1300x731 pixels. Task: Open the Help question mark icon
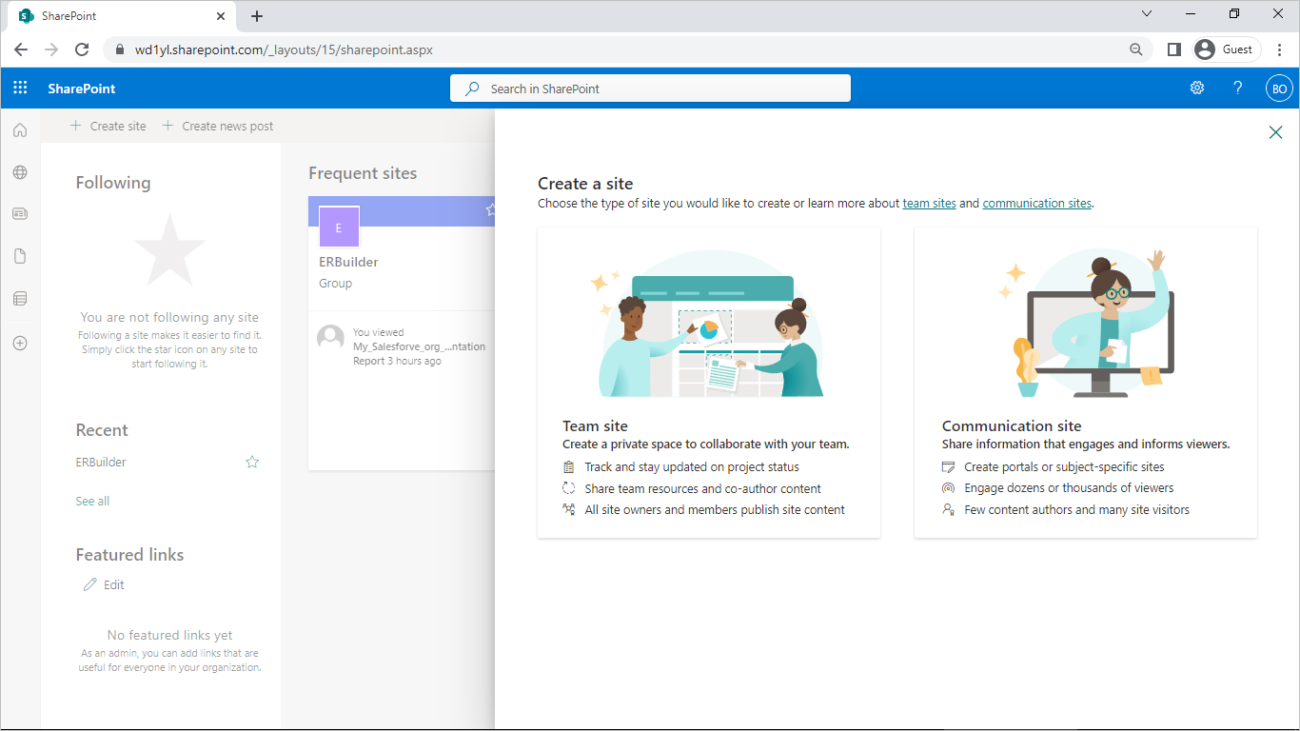click(x=1237, y=87)
